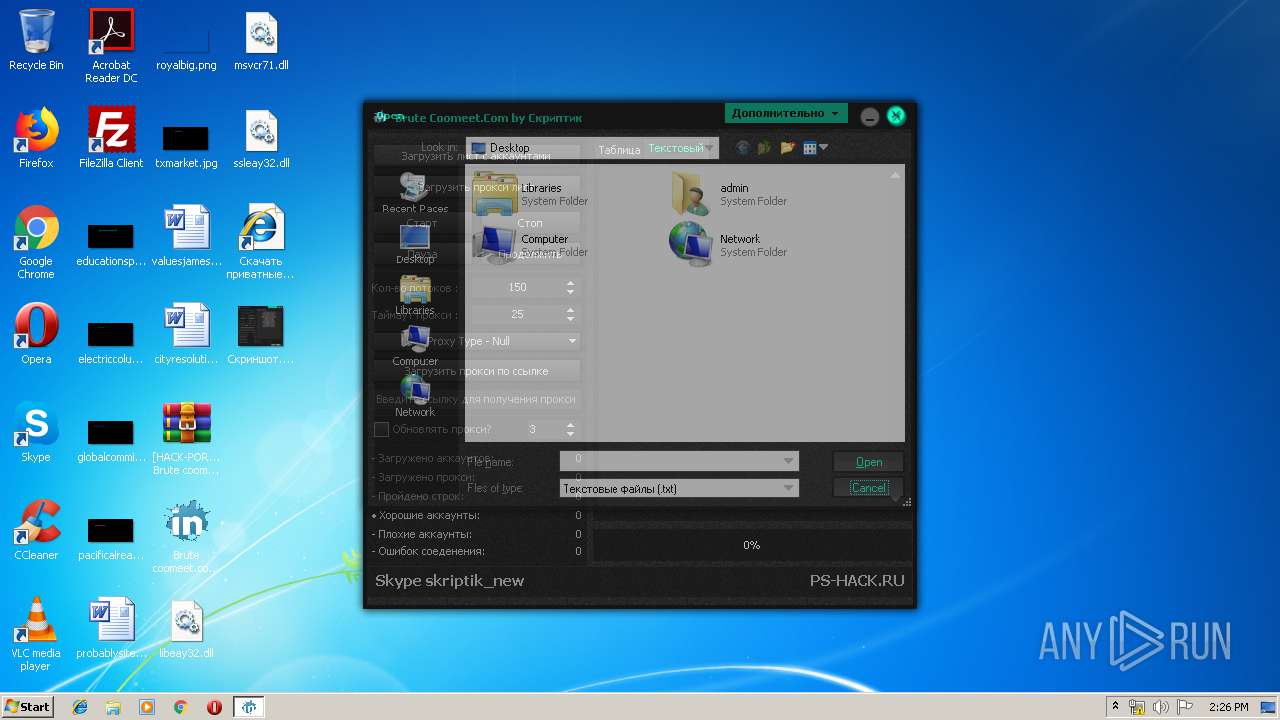Click the taskbar clock 2:26 PM

coord(1228,707)
